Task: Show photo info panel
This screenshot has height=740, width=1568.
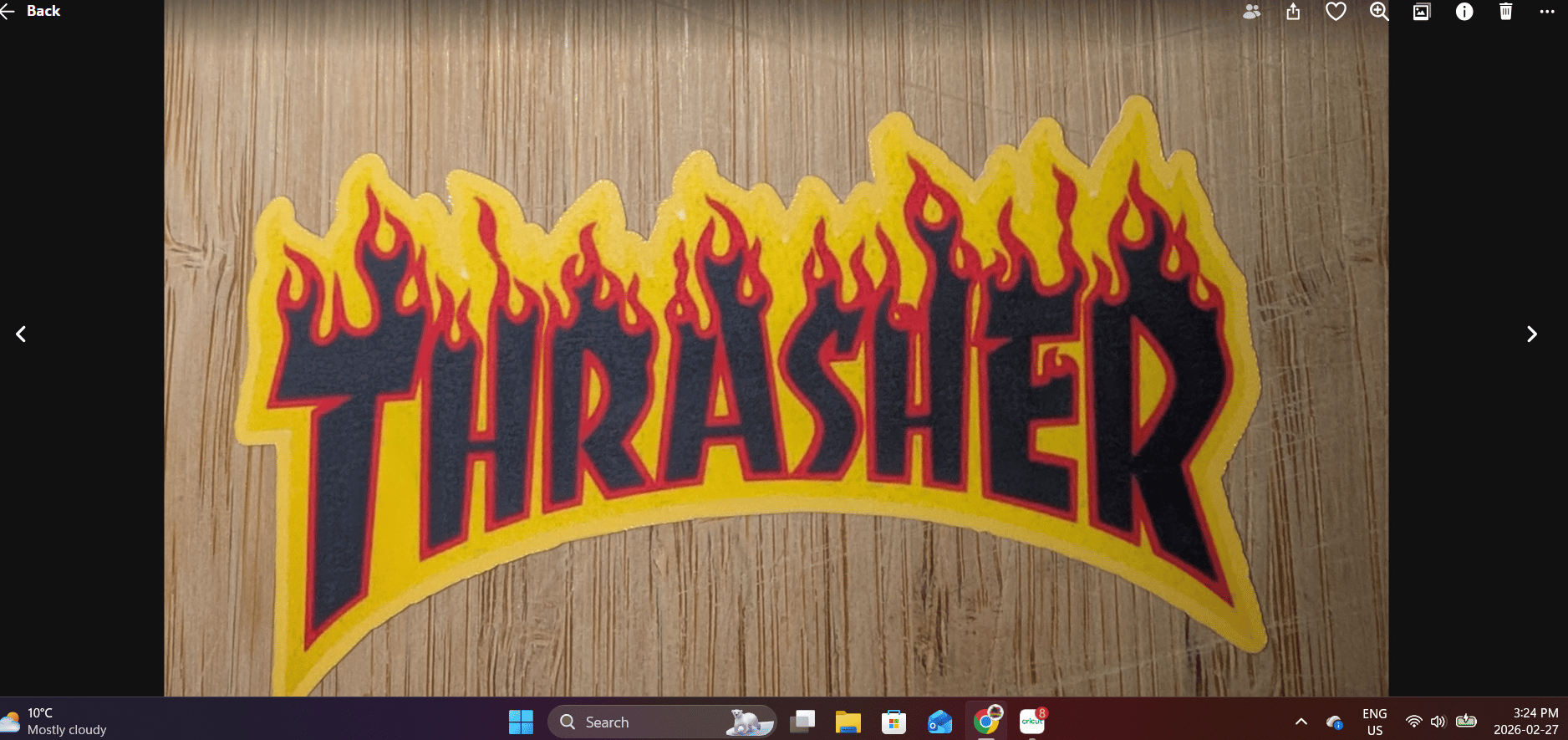Action: (x=1464, y=12)
